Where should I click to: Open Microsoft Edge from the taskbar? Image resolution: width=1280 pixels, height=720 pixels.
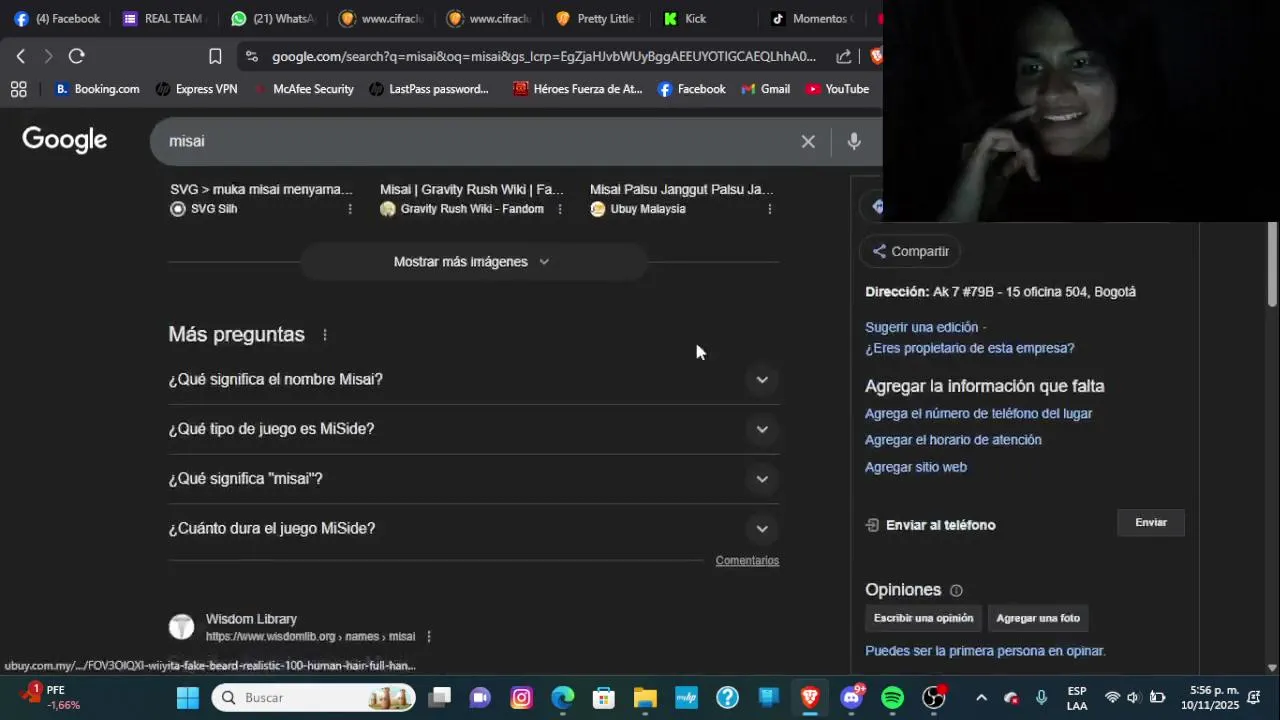563,697
